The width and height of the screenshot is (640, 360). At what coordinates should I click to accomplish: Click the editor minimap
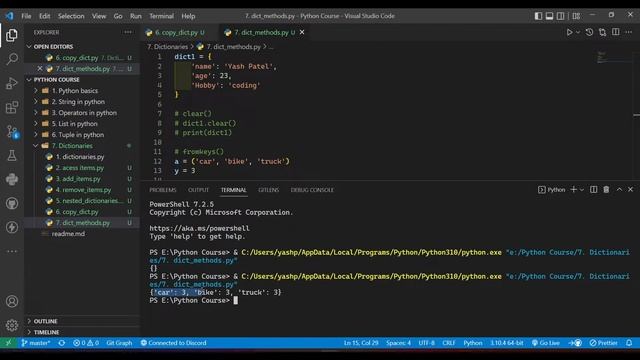tap(613, 57)
